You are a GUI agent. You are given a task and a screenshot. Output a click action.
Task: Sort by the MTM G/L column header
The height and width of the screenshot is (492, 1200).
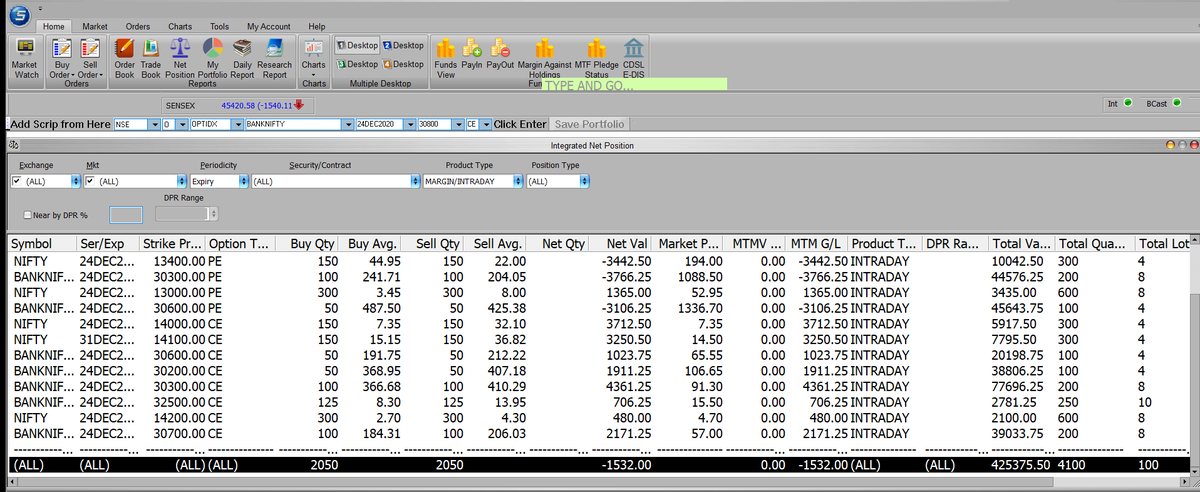816,244
